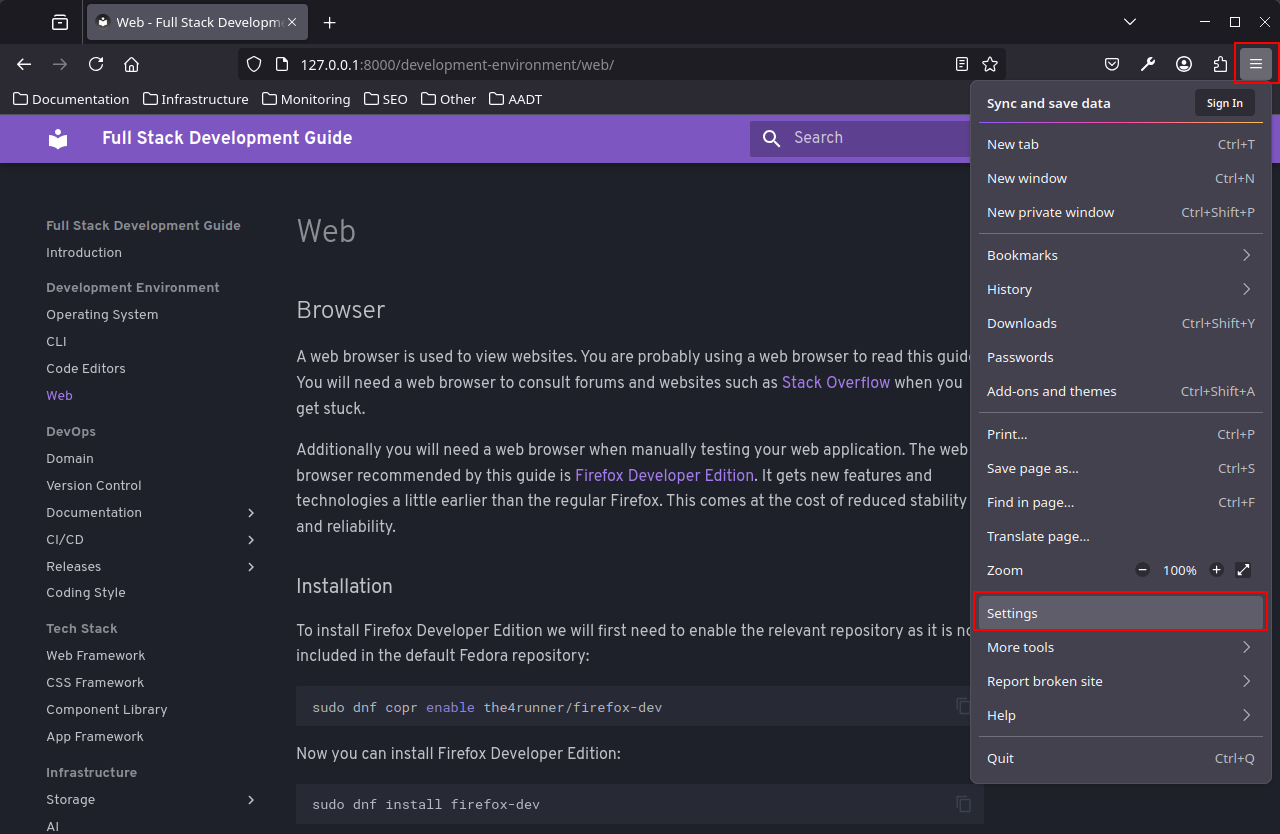Copy the dnf install firefox-dev command
This screenshot has width=1280, height=834.
point(963,804)
